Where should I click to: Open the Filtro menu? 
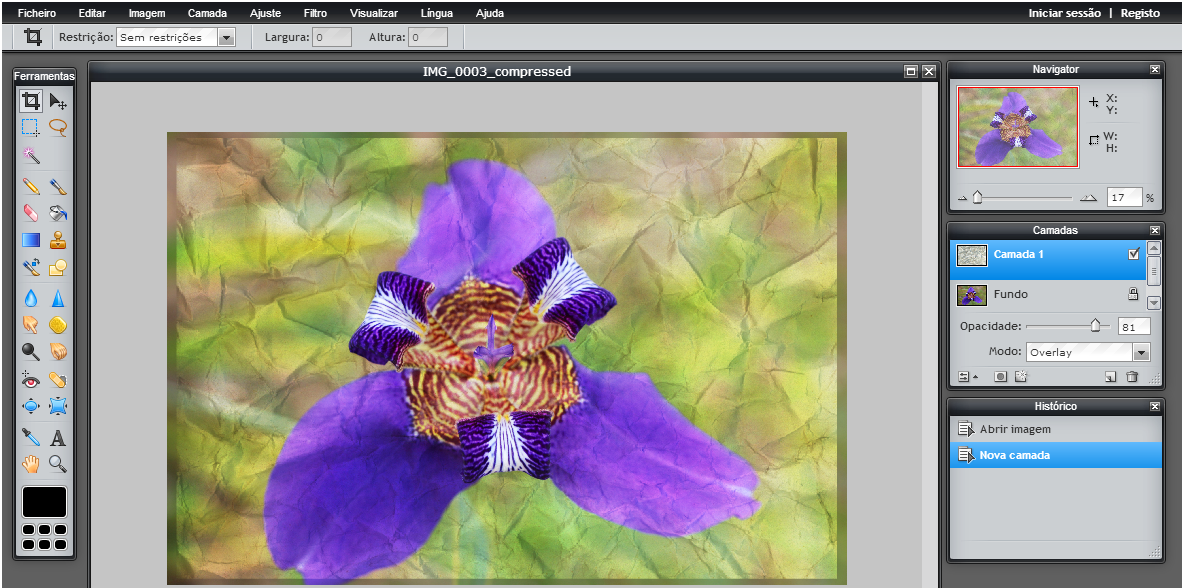pos(315,13)
